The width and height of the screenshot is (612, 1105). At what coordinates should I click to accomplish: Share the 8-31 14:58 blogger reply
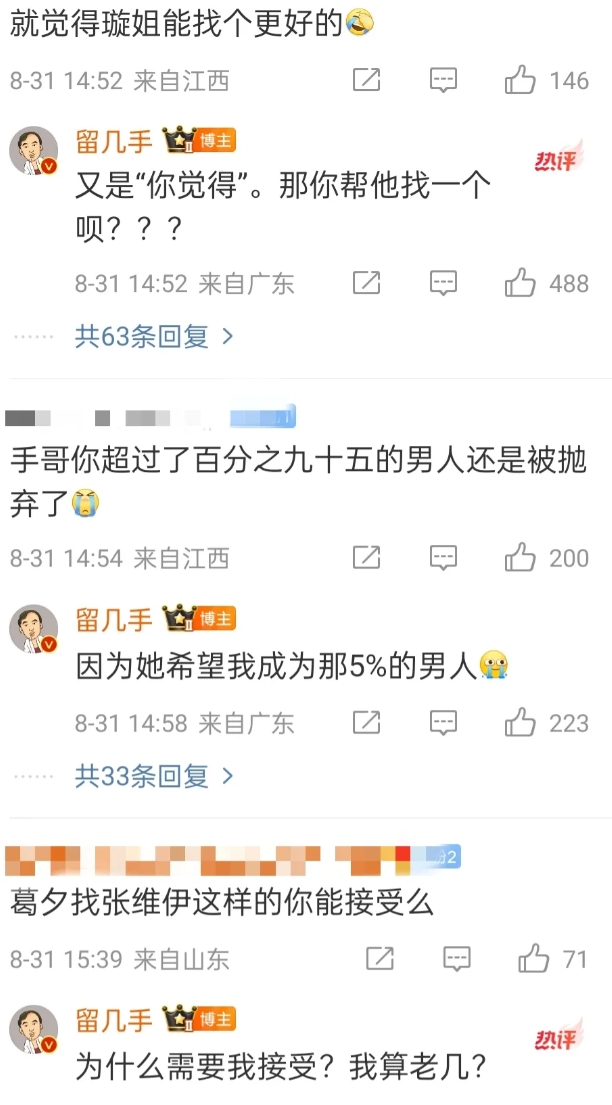367,723
